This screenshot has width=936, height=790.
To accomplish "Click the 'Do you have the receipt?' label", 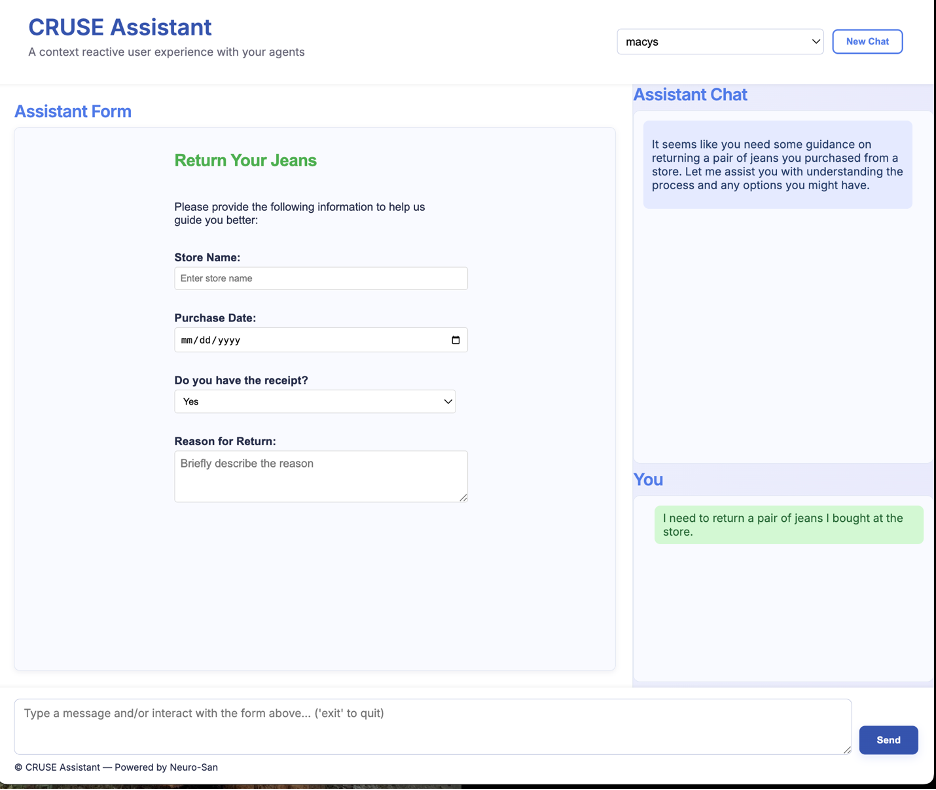I will coord(241,380).
